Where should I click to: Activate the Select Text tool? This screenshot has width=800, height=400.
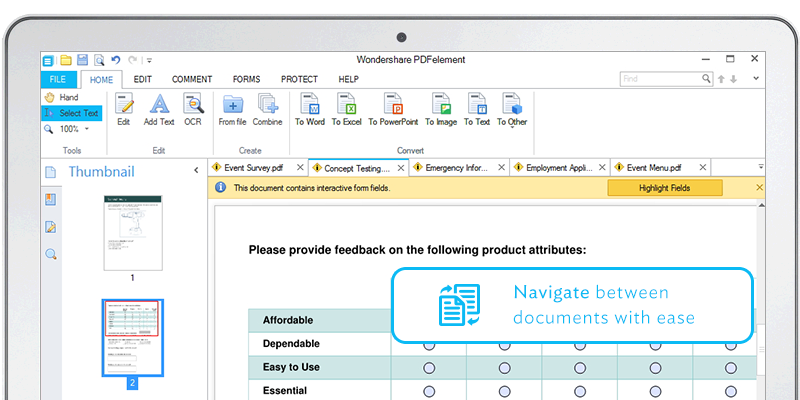[71, 113]
